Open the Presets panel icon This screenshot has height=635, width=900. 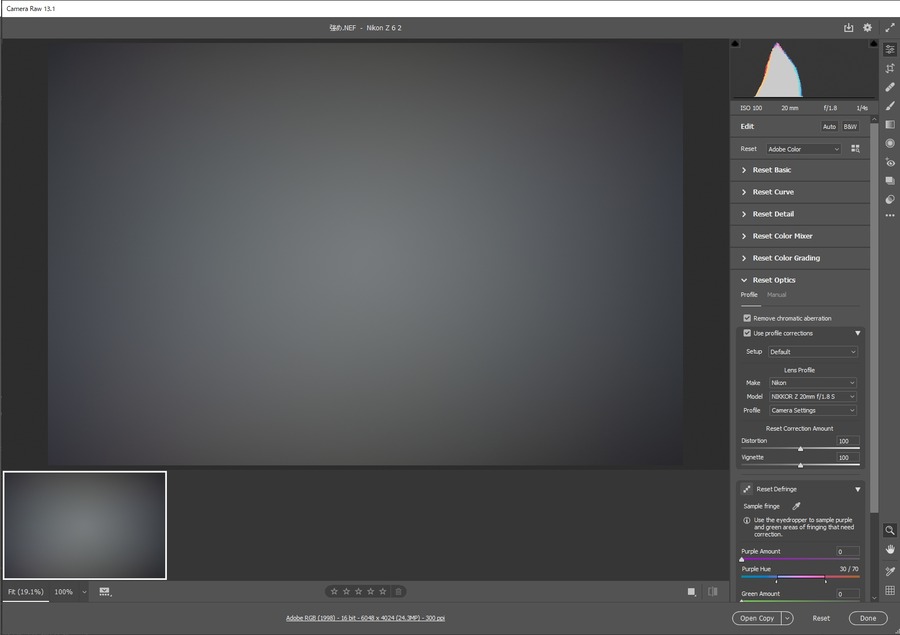(890, 199)
